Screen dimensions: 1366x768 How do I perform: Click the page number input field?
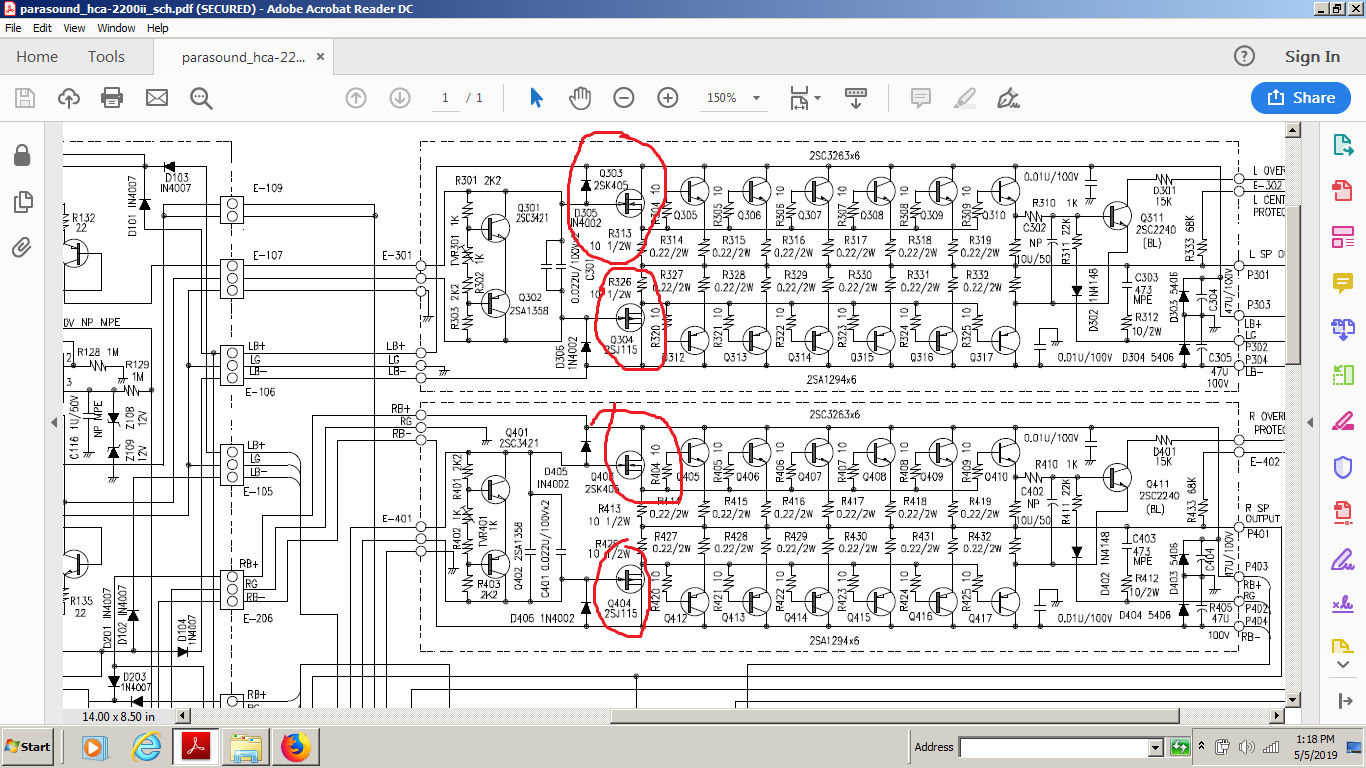point(445,98)
